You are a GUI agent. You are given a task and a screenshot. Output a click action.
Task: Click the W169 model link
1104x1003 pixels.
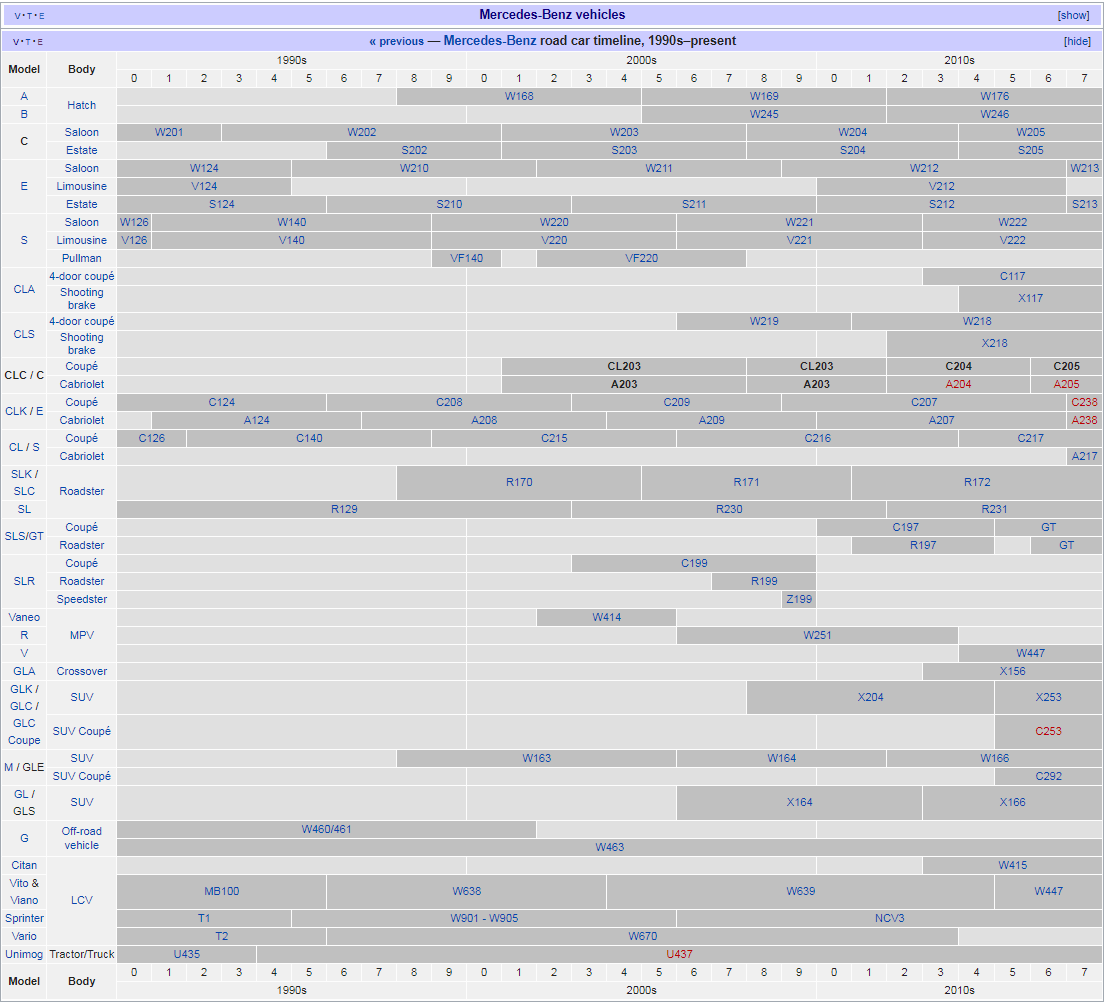764,96
